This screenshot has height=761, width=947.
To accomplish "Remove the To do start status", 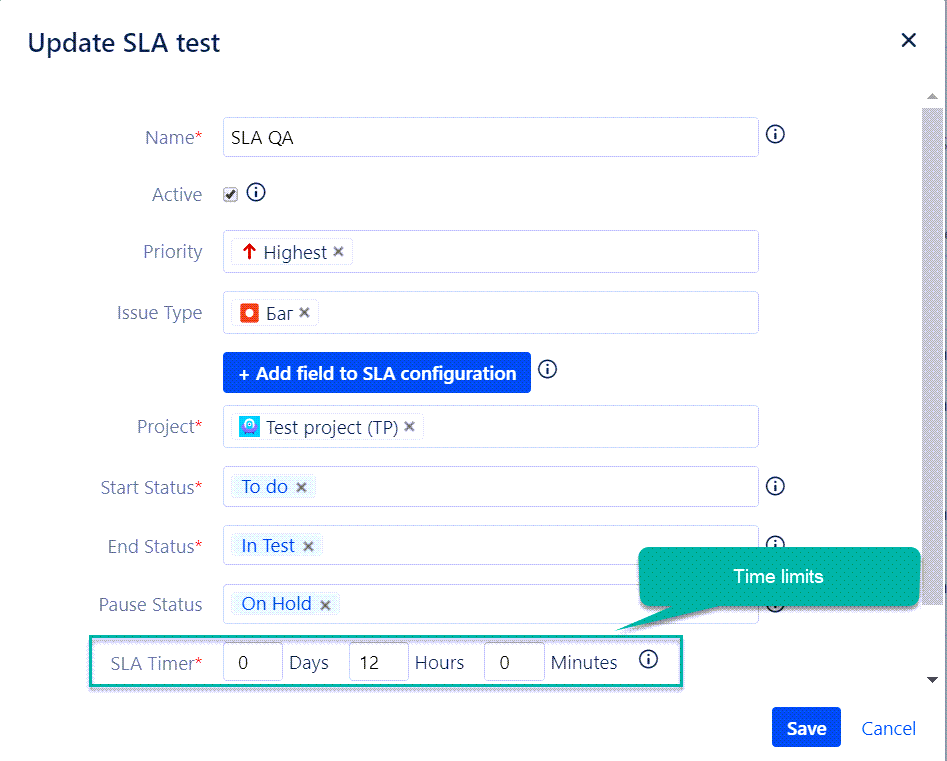I will [x=301, y=487].
